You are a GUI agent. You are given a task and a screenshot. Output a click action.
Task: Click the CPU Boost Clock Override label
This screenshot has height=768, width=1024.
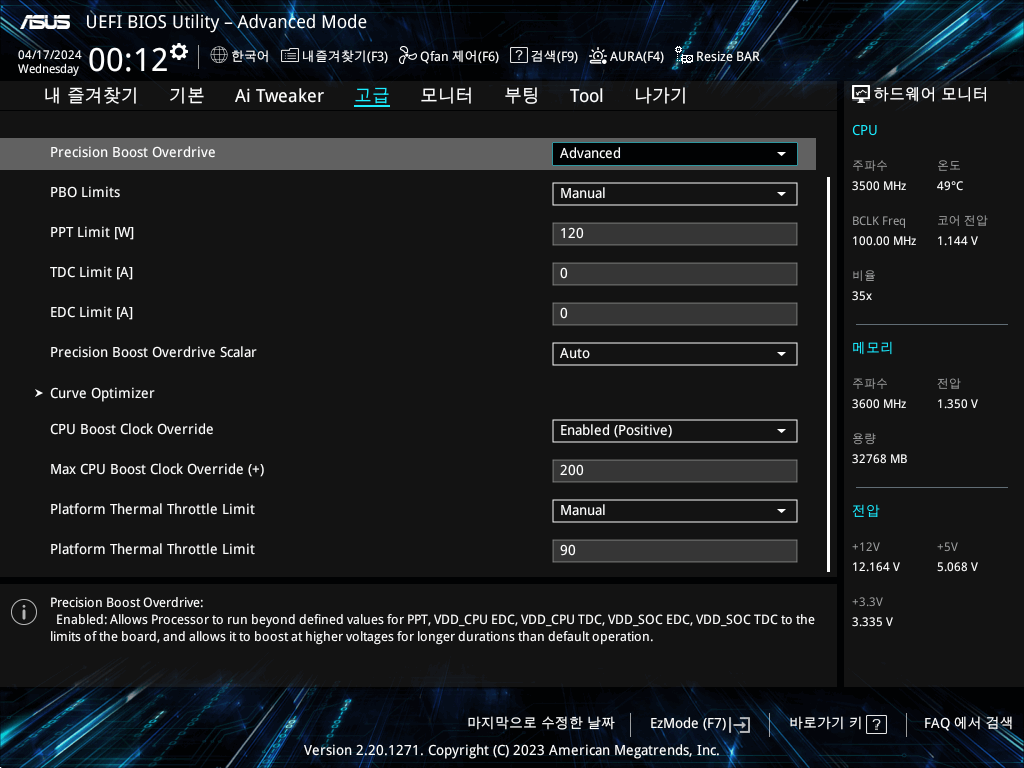coord(132,429)
